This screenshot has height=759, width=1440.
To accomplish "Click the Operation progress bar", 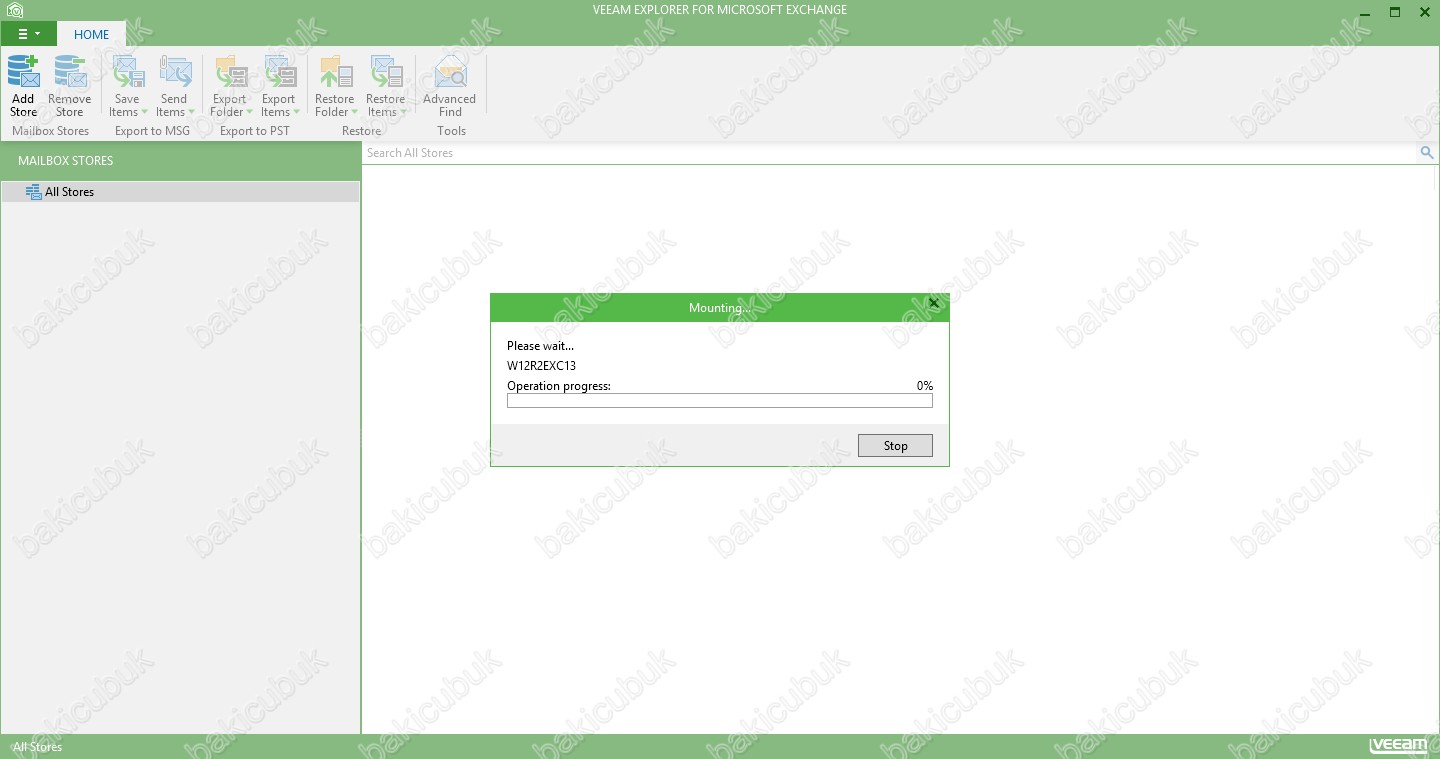I will click(x=720, y=401).
